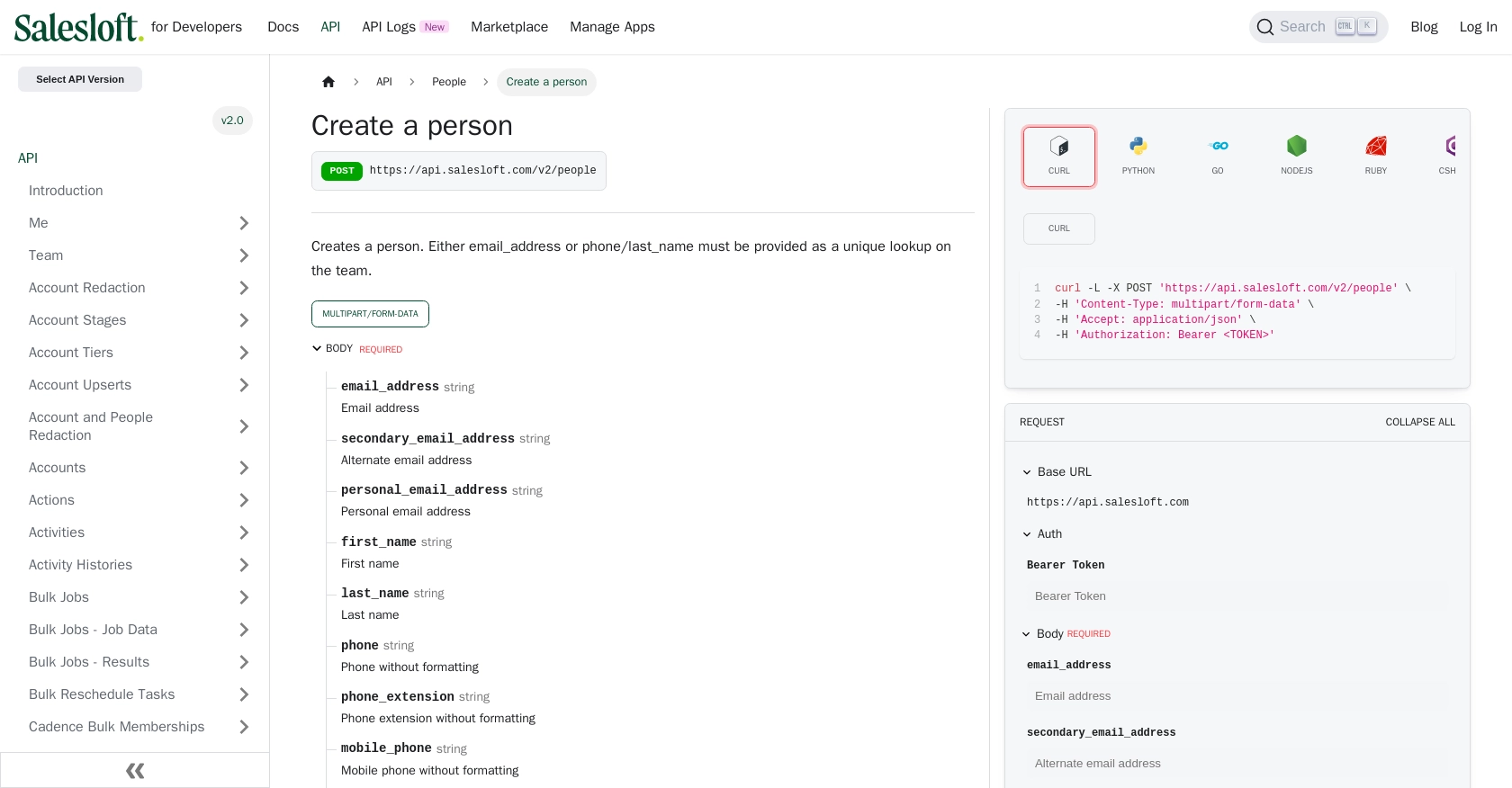Expand Activities section chevron
This screenshot has height=788, width=1512.
[x=244, y=533]
